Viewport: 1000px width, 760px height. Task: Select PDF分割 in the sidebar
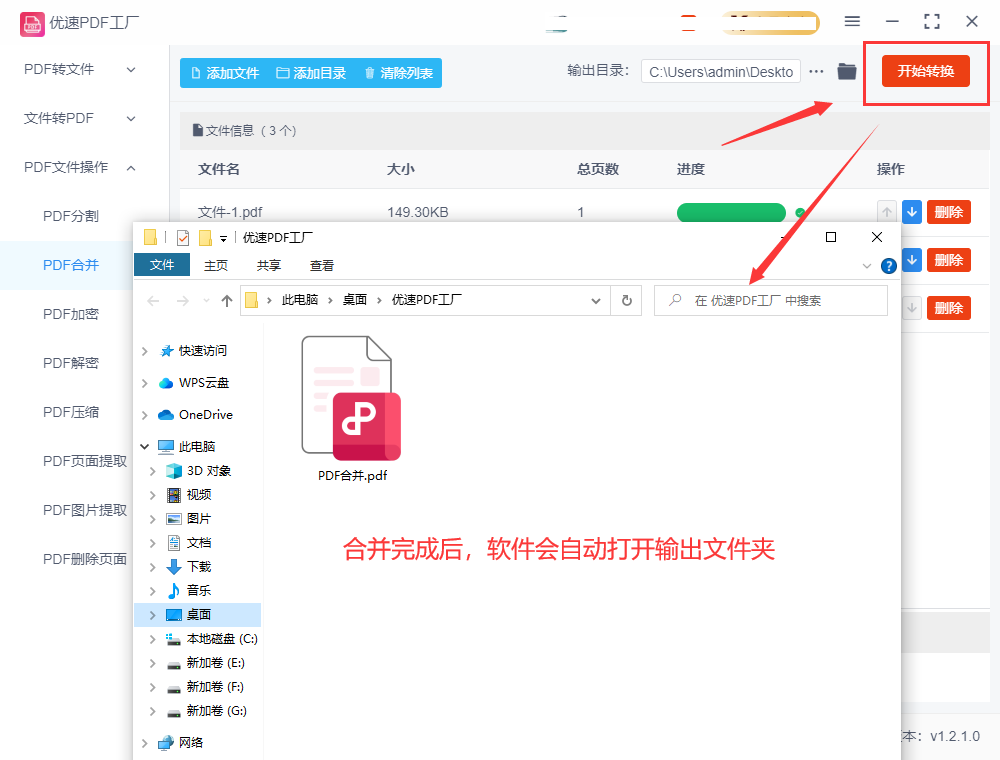point(71,216)
